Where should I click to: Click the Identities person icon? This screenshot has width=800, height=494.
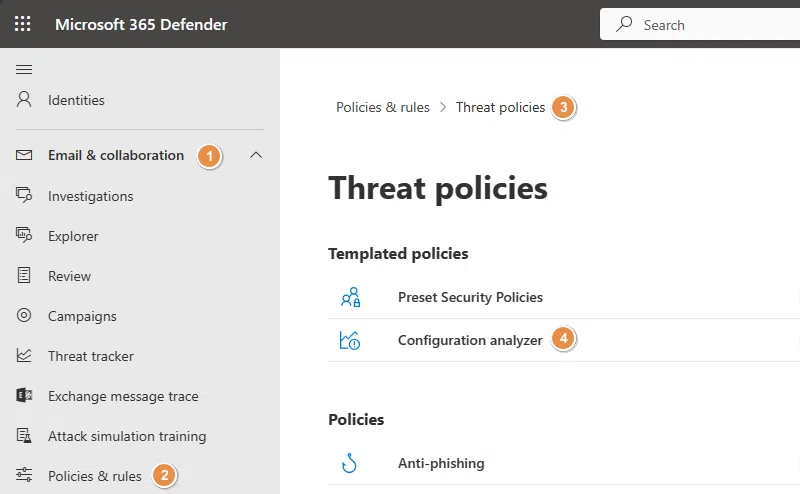click(24, 99)
